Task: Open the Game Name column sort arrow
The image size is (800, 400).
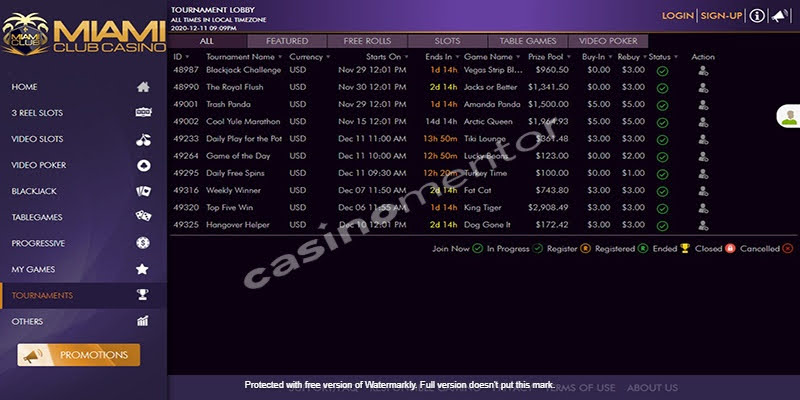Action: (x=518, y=57)
